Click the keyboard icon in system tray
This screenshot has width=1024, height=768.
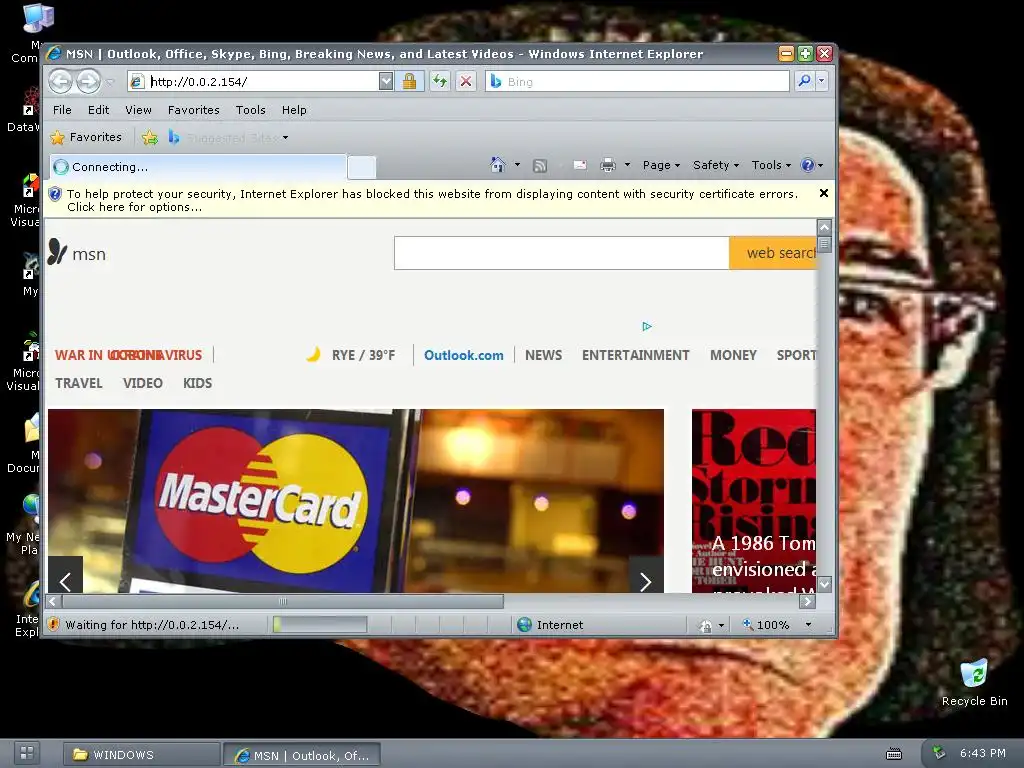pos(894,754)
